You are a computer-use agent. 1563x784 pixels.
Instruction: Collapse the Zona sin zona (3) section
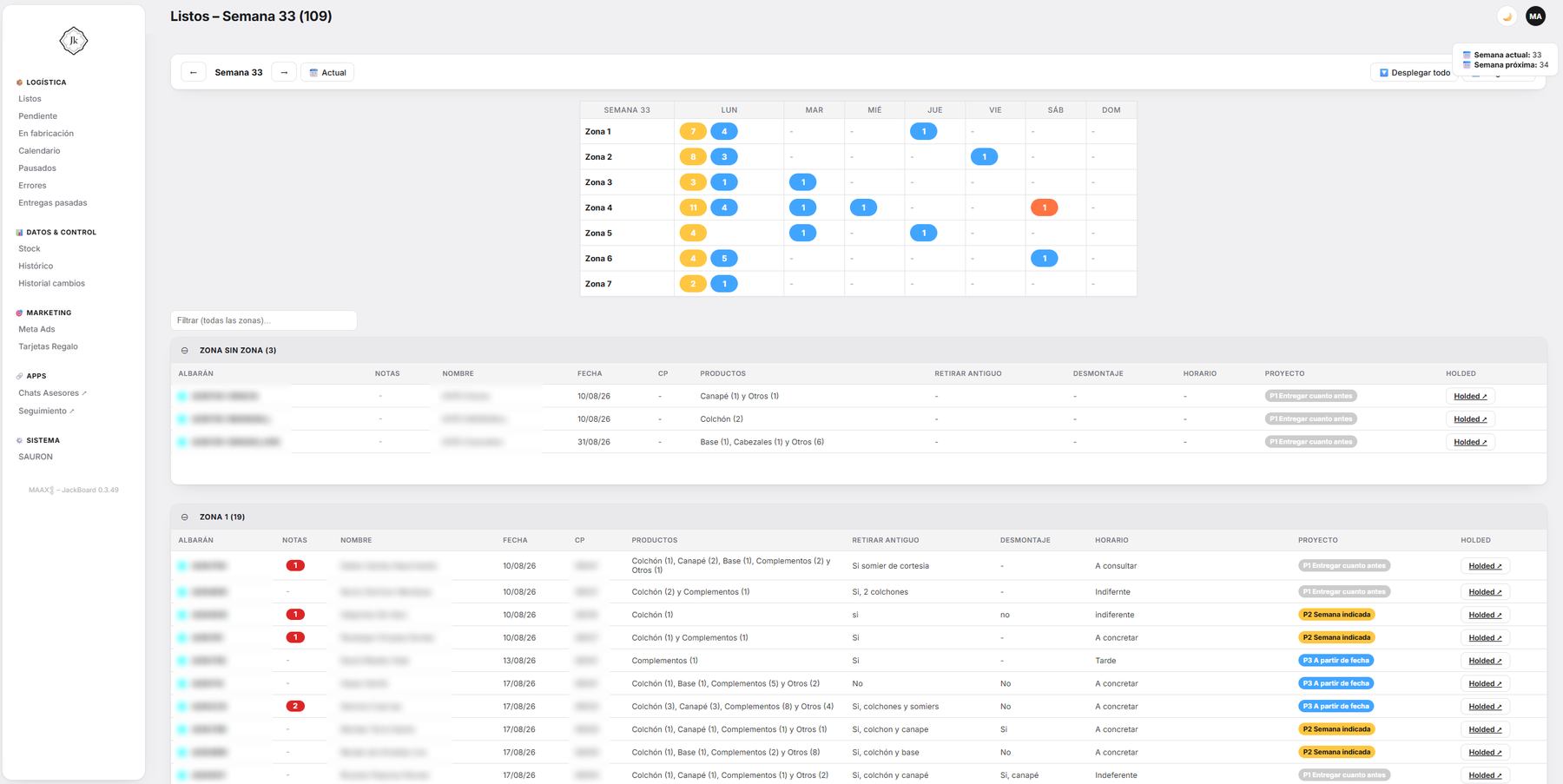click(185, 351)
